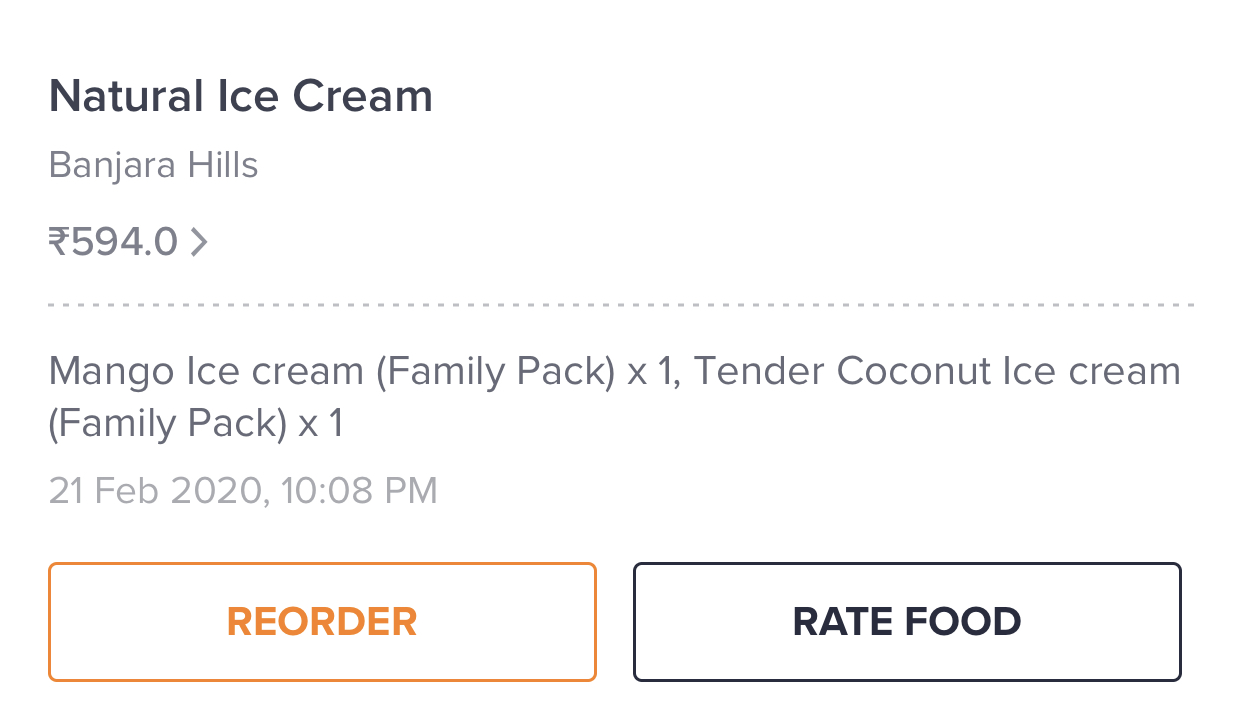Tap the REORDER button
This screenshot has width=1242, height=724.
click(322, 622)
